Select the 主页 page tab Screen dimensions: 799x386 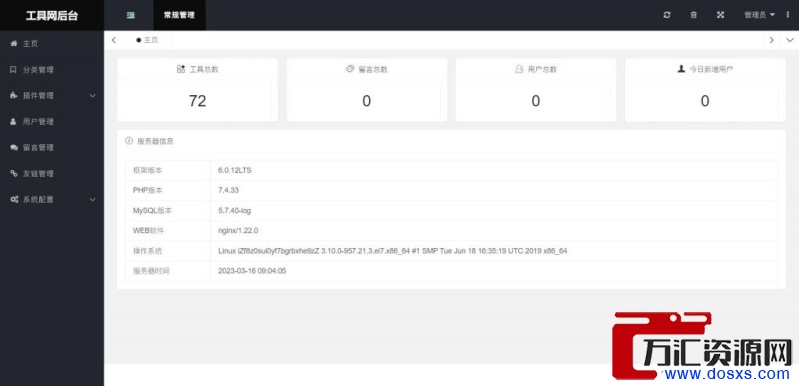pyautogui.click(x=148, y=40)
